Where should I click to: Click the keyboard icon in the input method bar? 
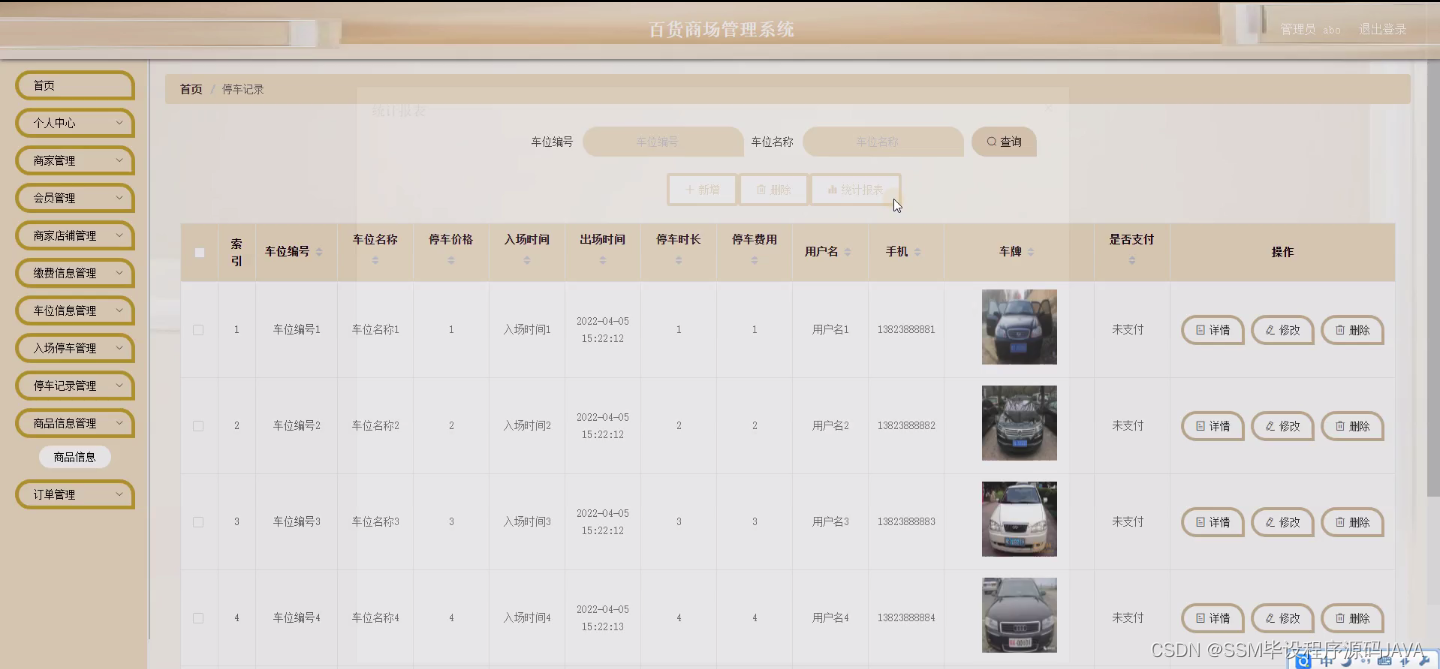(x=1384, y=662)
